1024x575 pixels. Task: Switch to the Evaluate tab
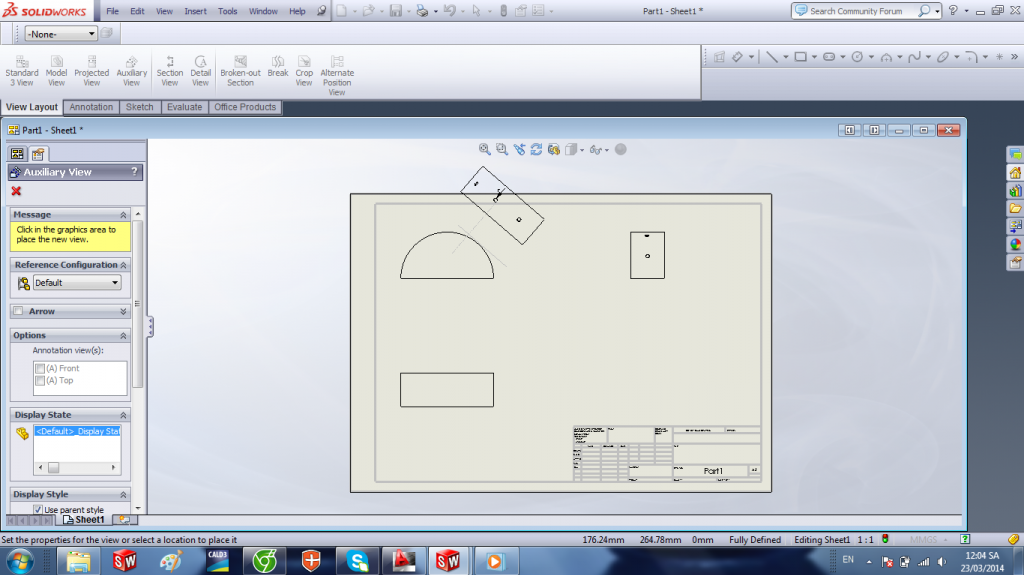point(184,107)
